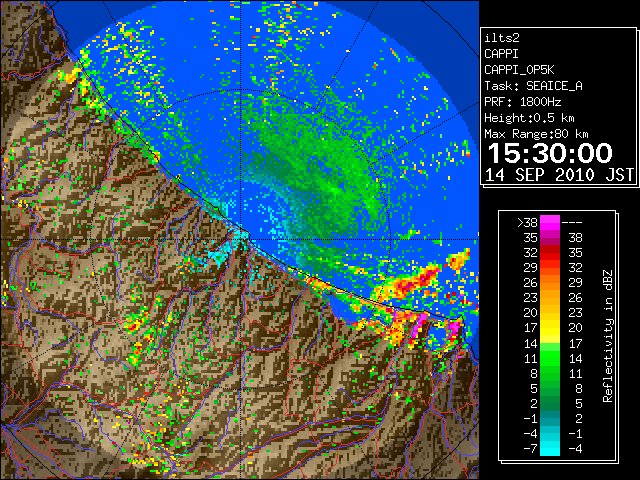Click the 'Max Range:80 km' text
Image resolution: width=640 pixels, height=480 pixels.
(x=536, y=134)
